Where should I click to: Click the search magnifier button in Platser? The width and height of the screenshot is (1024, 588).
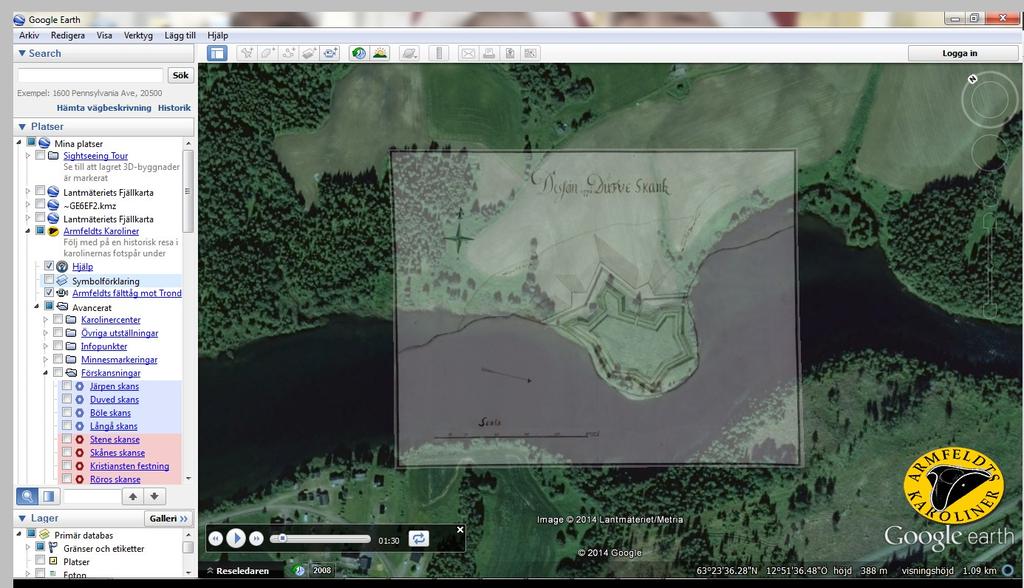pyautogui.click(x=27, y=497)
